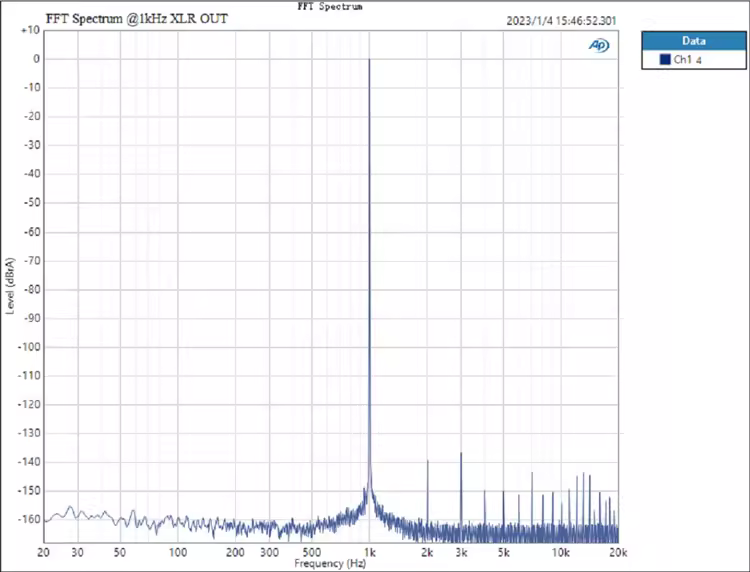750x572 pixels.
Task: Click the Data legend header
Action: click(693, 41)
